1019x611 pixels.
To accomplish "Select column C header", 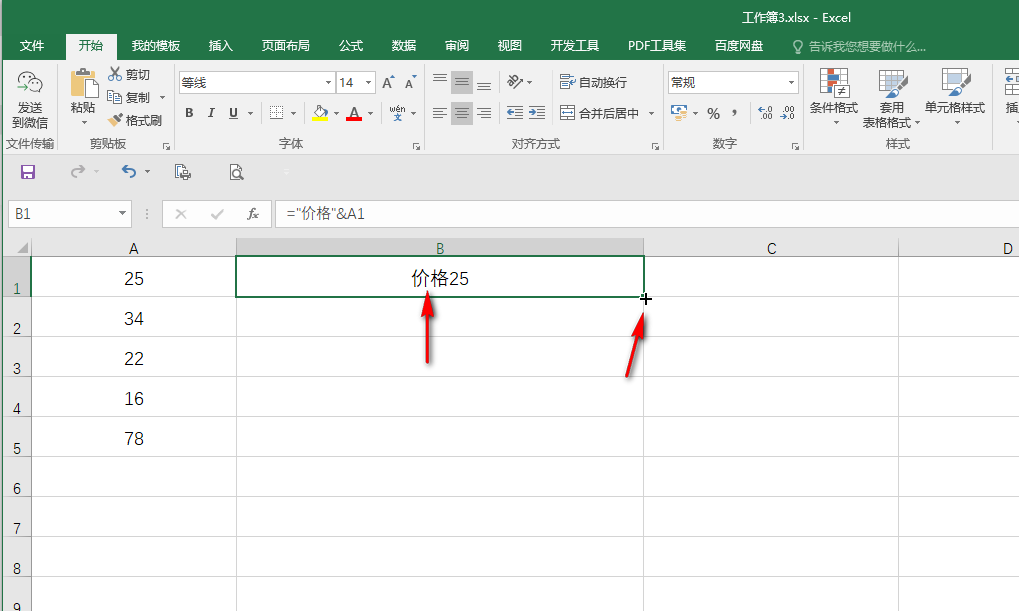I will (771, 248).
